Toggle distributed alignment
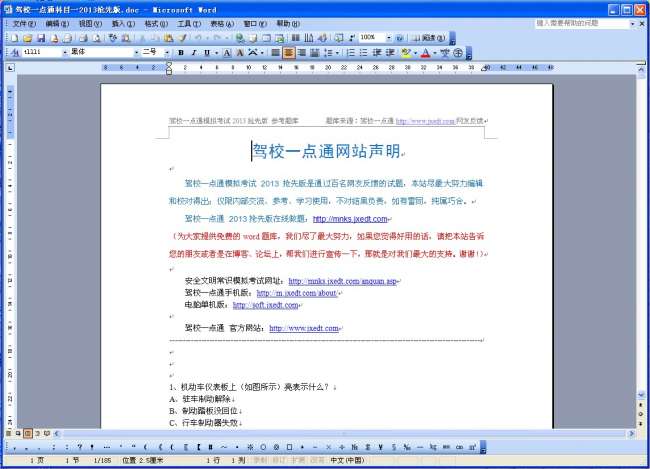This screenshot has height=469, width=650. 315,53
